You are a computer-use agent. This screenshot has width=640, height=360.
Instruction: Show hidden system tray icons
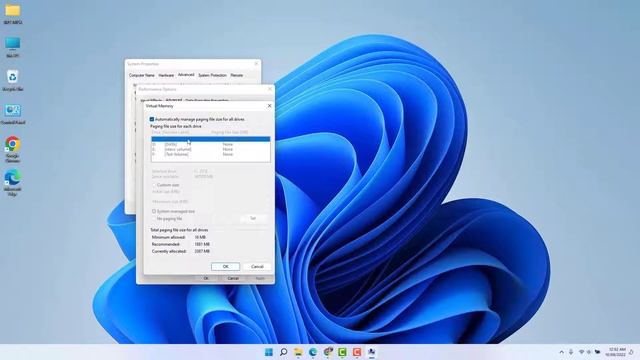click(x=562, y=352)
